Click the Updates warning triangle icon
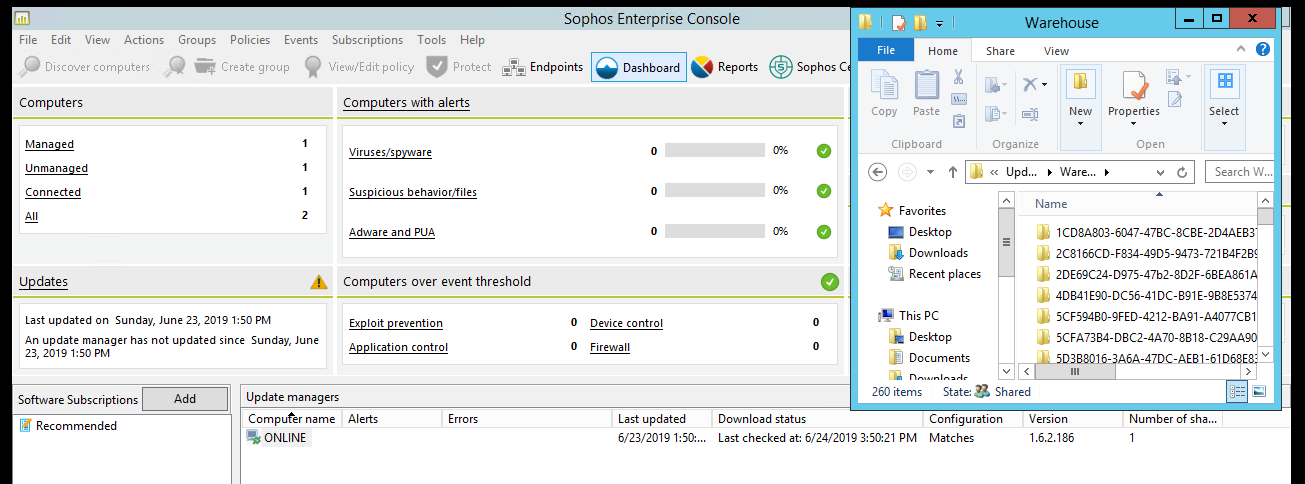The image size is (1305, 484). [318, 282]
